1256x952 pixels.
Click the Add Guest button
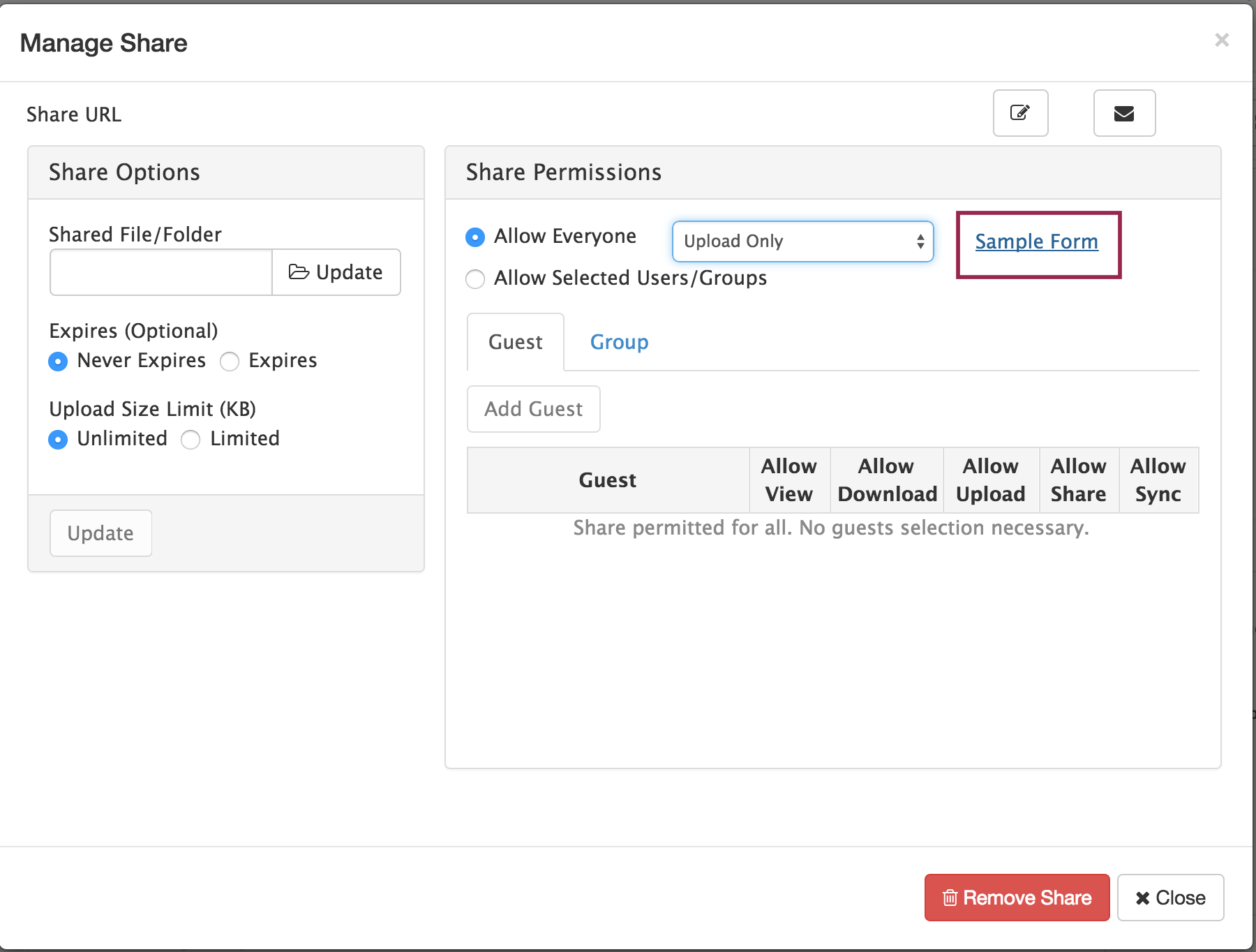[x=534, y=409]
